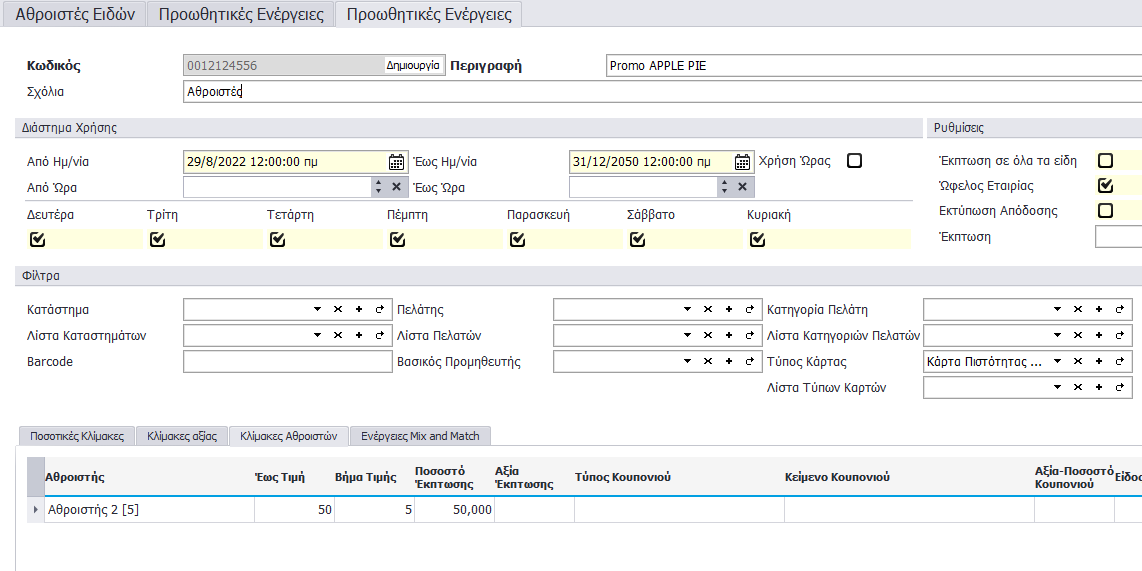Viewport: 1142px width, 571px height.
Task: Open the Λίστα Τύπων Καρτών dropdown
Action: 1056,388
